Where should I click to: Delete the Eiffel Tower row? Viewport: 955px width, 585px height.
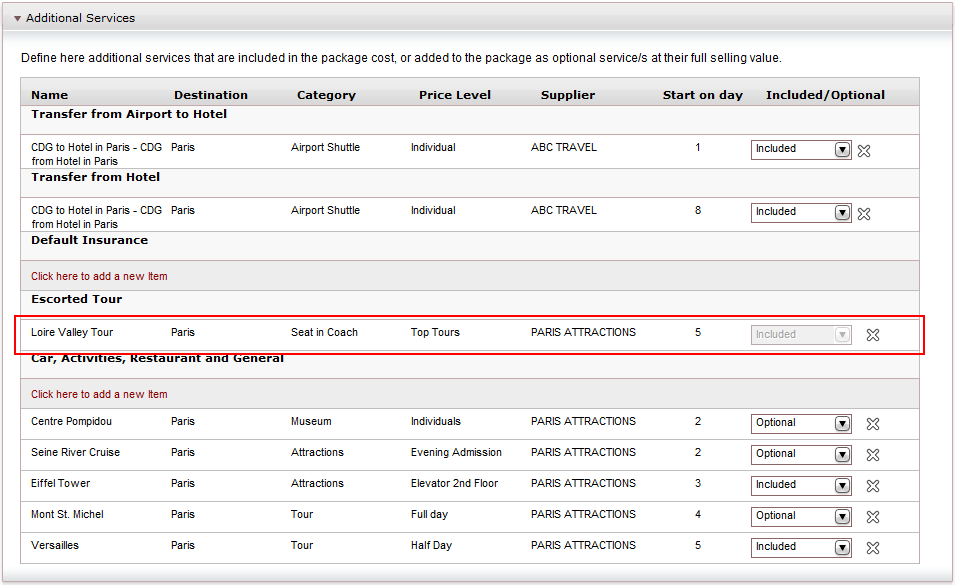(x=873, y=486)
